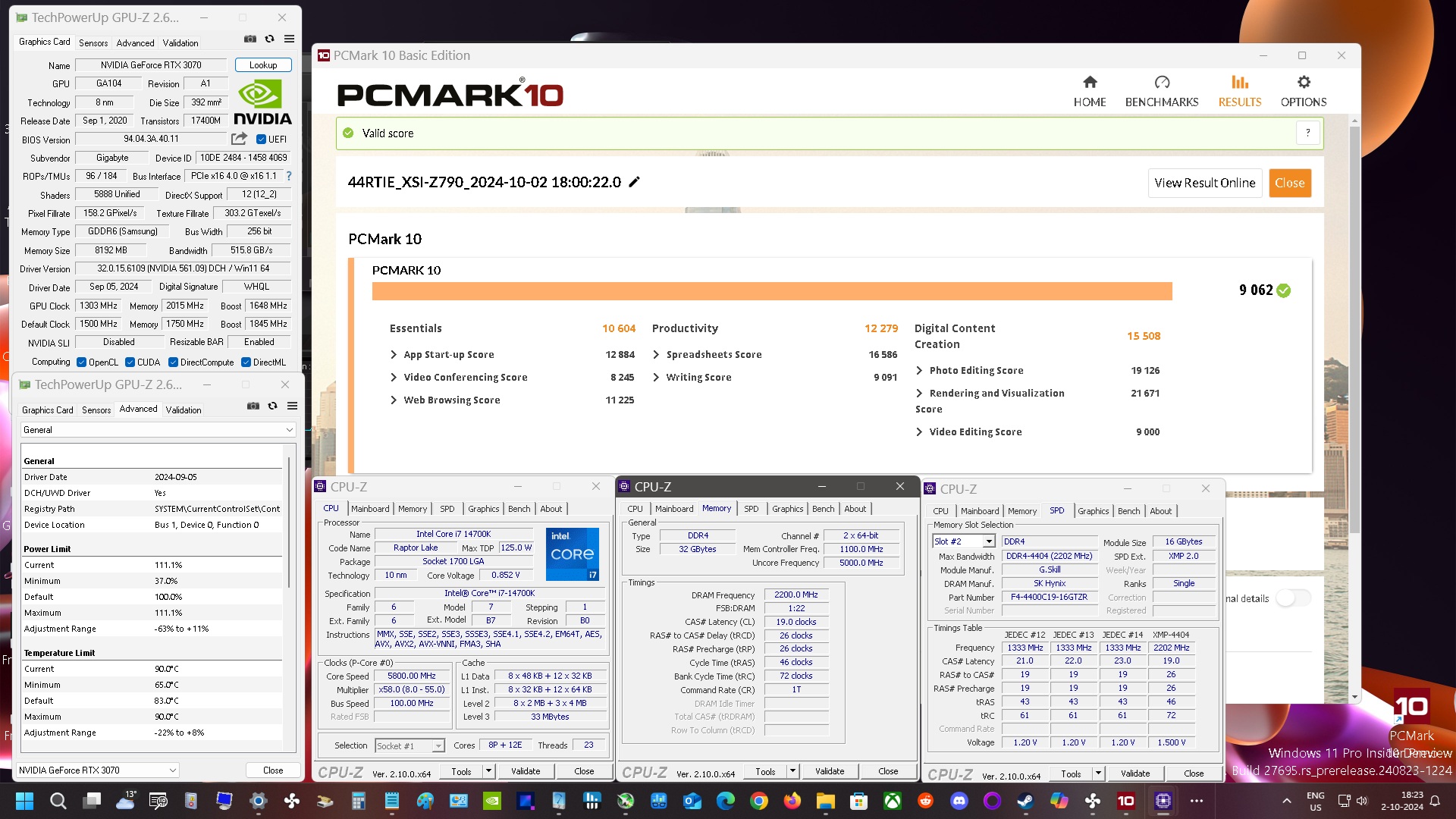Launch Google Chrome from taskbar
This screenshot has height=819, width=1456.
coord(758,801)
